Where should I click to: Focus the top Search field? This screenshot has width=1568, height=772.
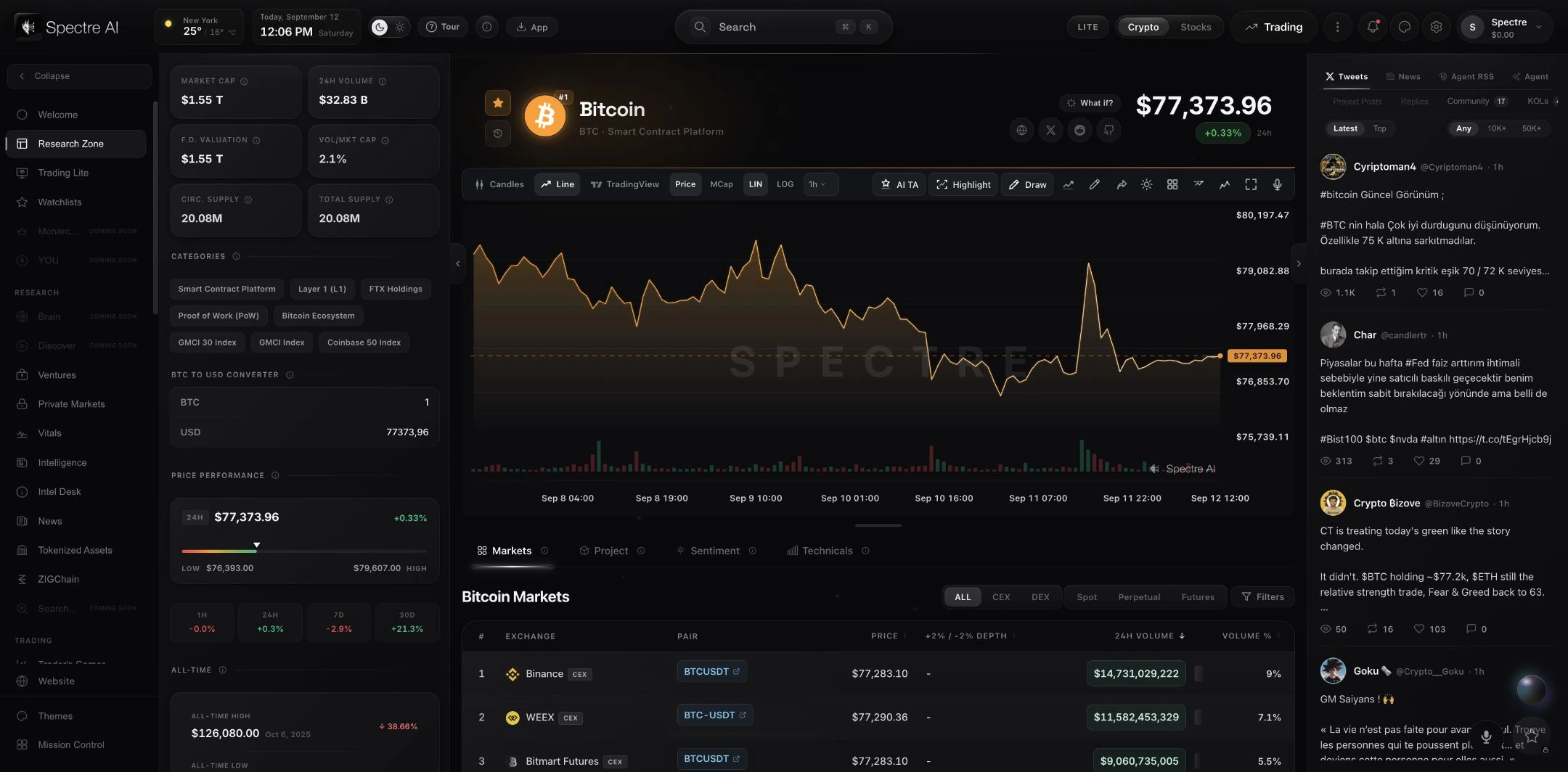point(783,27)
